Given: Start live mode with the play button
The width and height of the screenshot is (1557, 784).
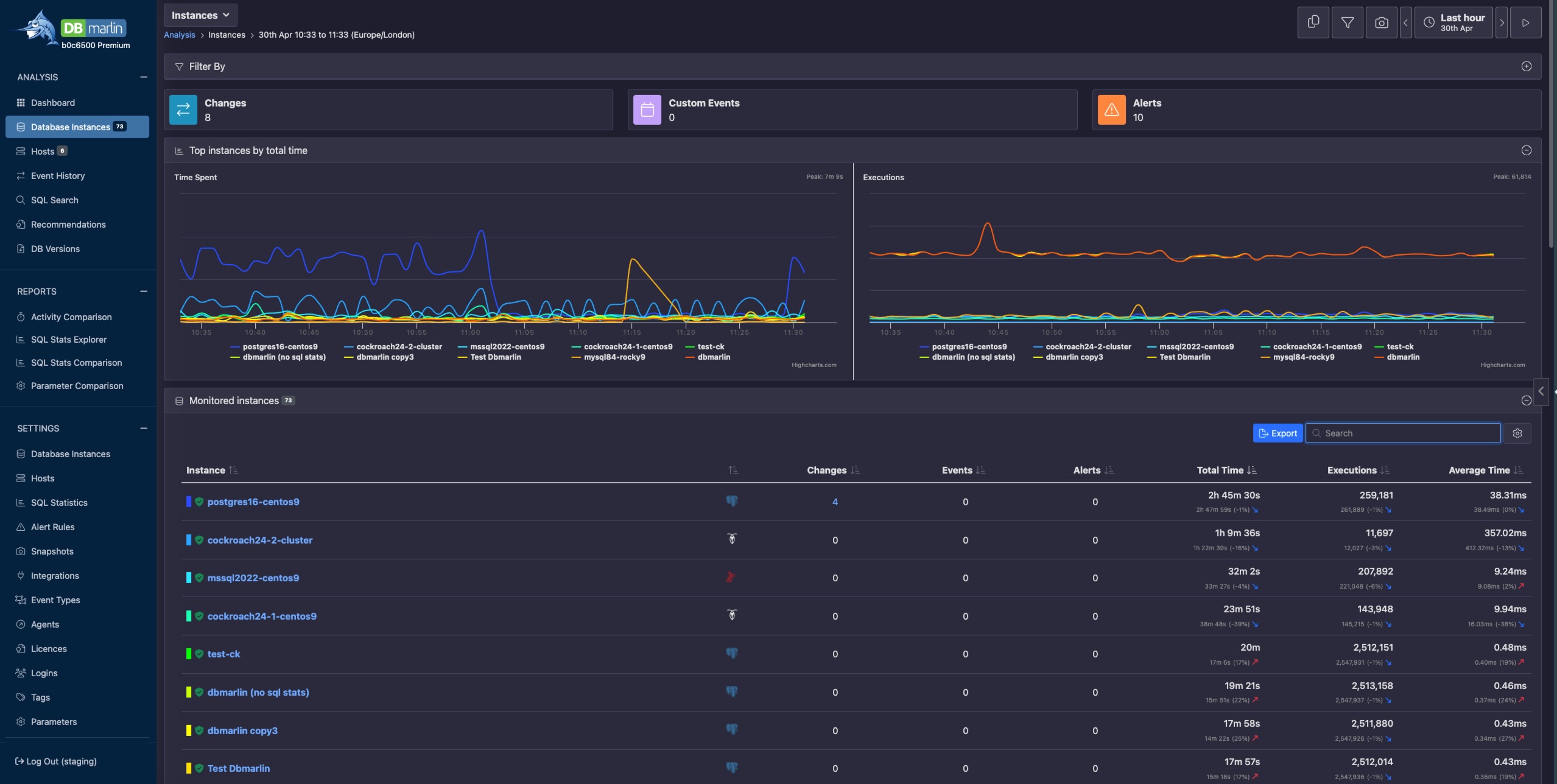Looking at the screenshot, I should tap(1525, 23).
